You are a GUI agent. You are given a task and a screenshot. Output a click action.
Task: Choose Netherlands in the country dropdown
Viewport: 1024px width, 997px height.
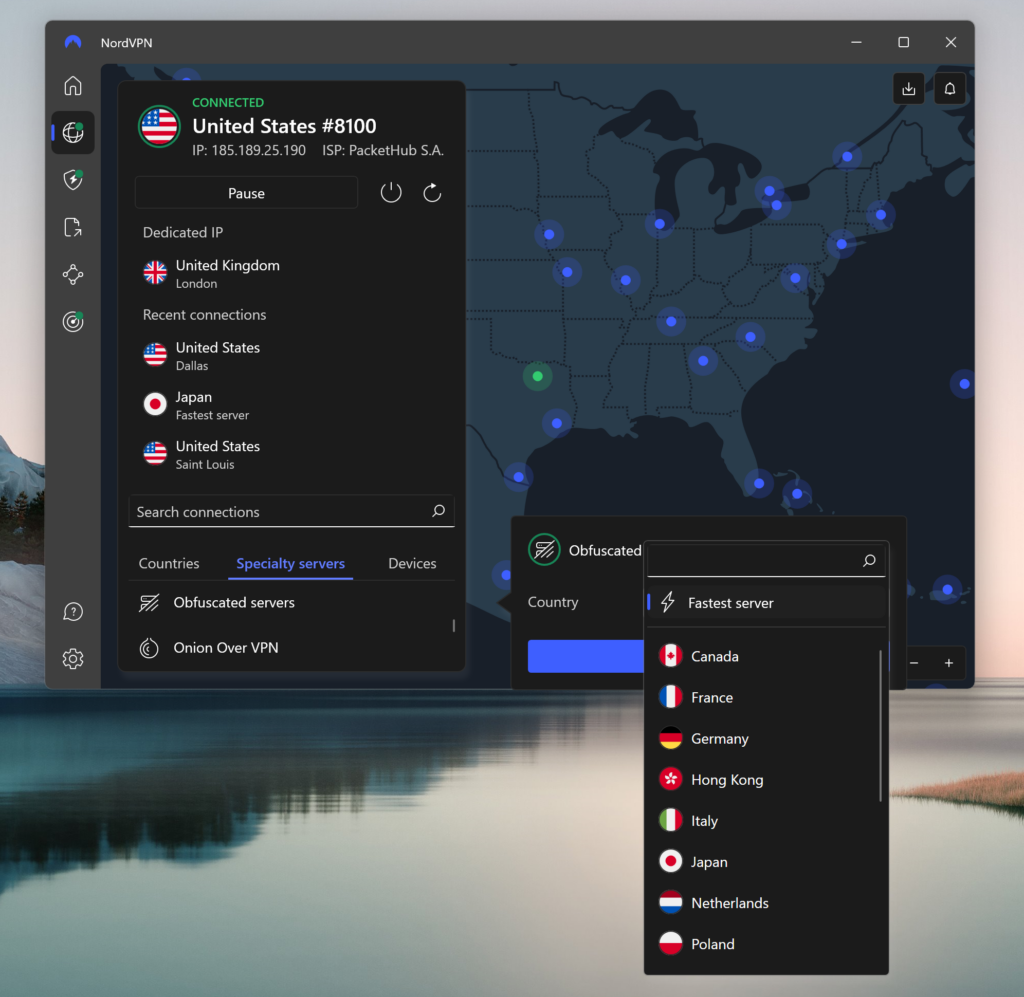coord(765,903)
